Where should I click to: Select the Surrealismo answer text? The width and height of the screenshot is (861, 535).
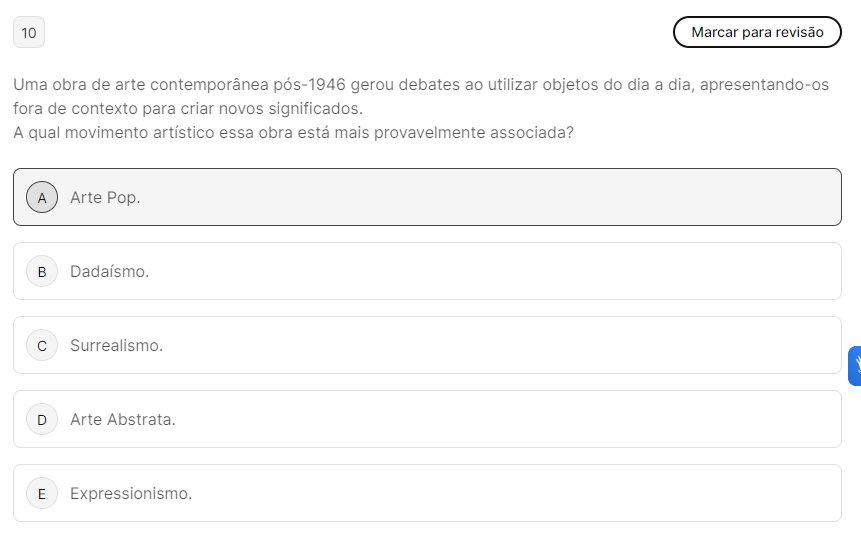tap(116, 346)
